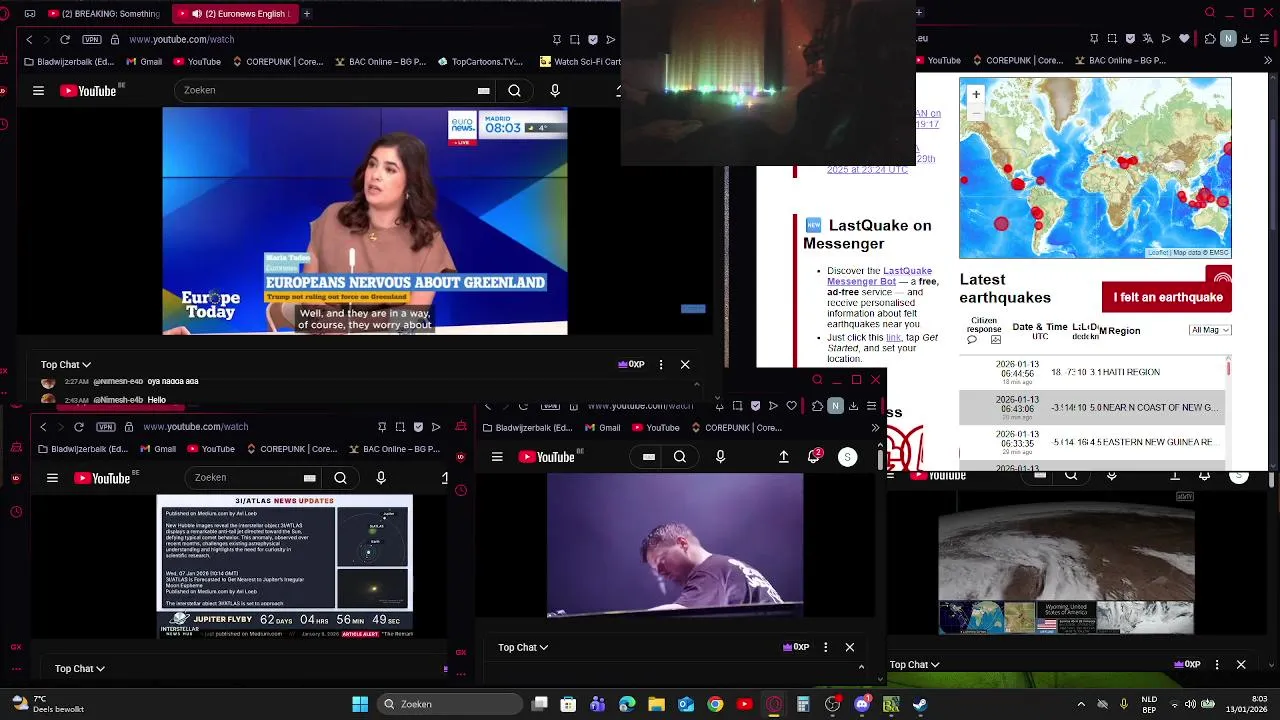
Task: Collapse chat arrow in DJ video window
Action: 861,667
